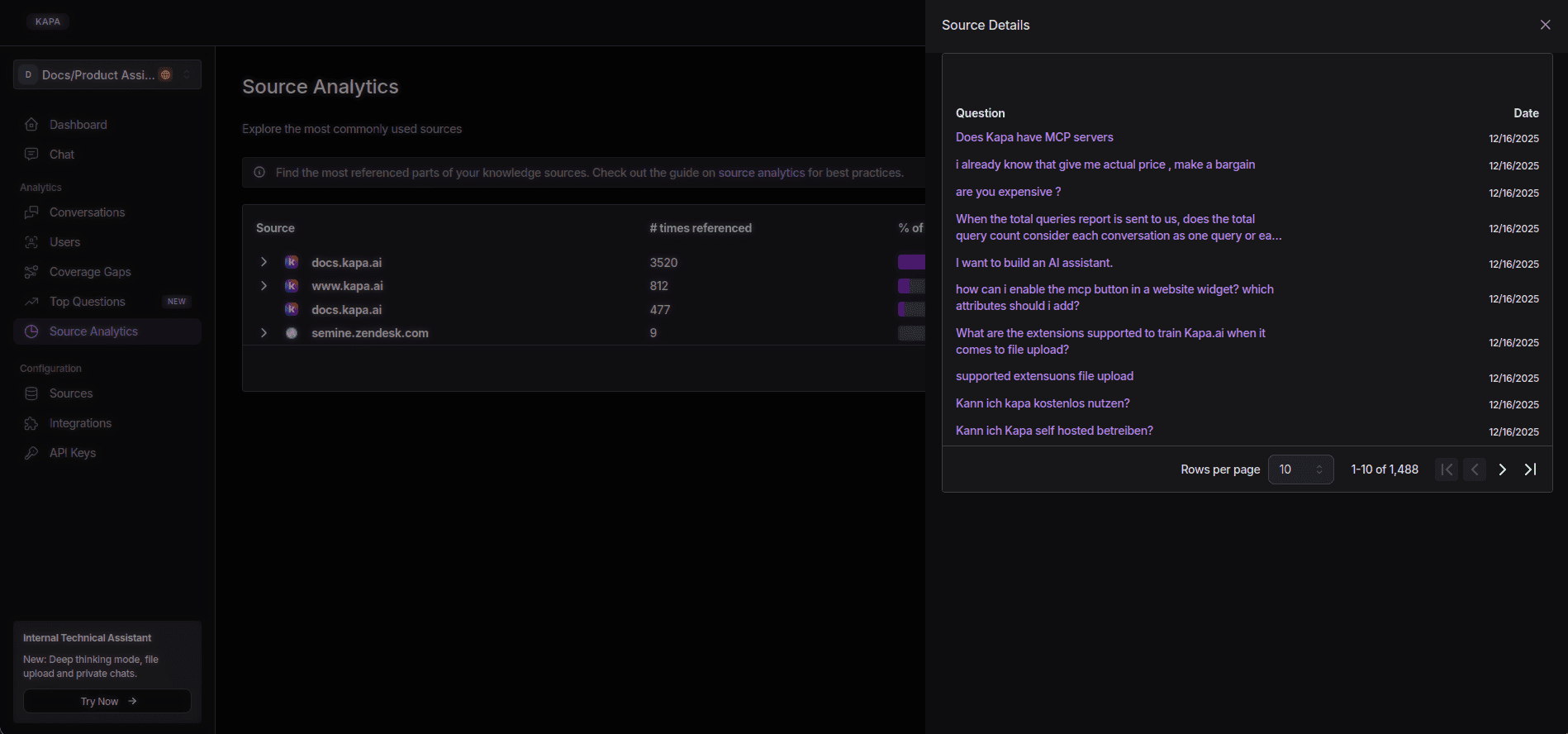Open the Docs/Product Assistant project switcher
The width and height of the screenshot is (1568, 734).
coord(107,74)
